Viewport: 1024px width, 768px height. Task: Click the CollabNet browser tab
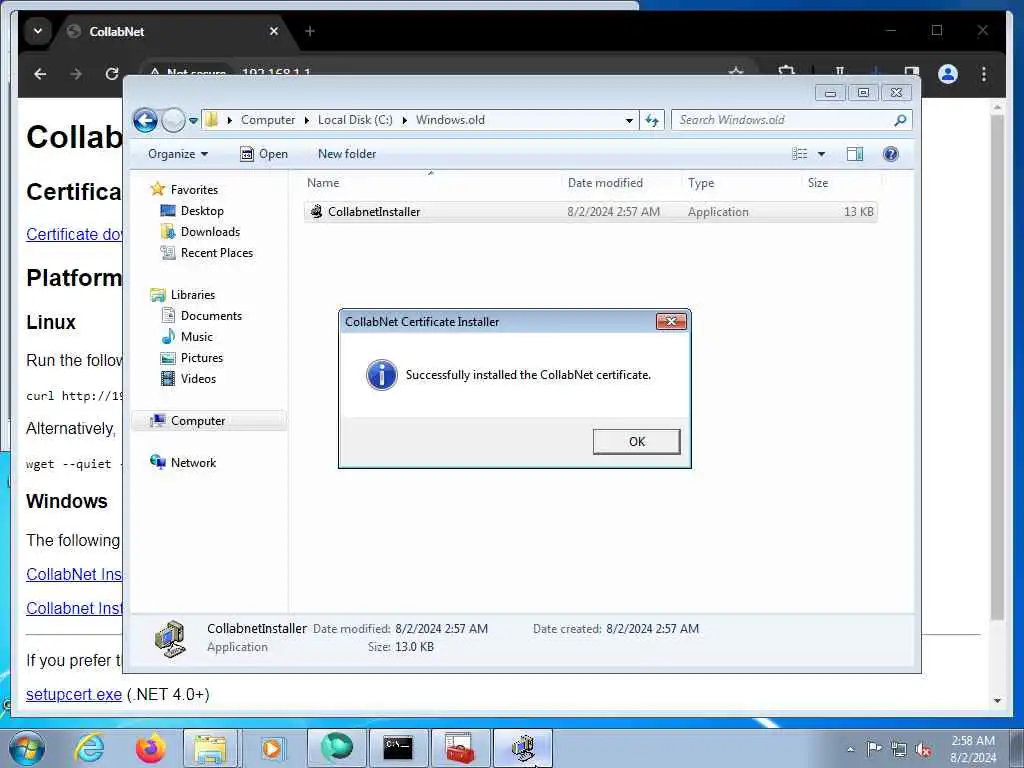click(174, 31)
